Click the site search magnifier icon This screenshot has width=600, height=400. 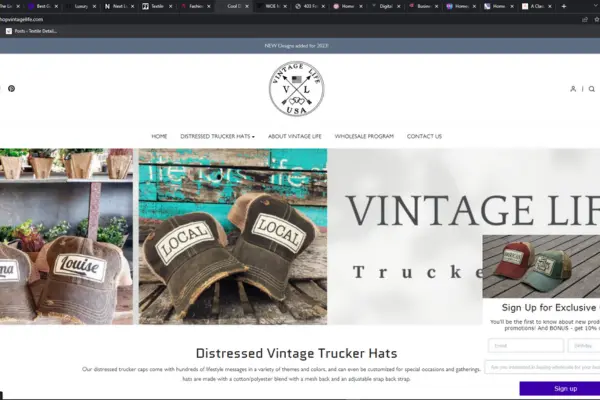pyautogui.click(x=592, y=89)
